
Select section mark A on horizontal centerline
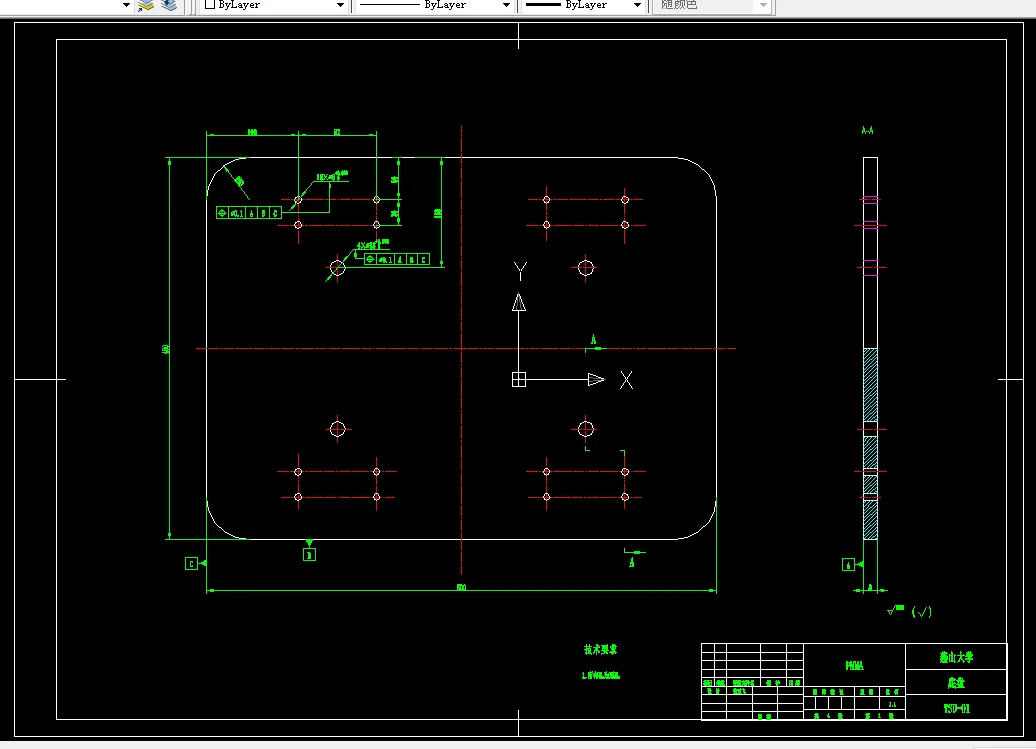click(593, 339)
